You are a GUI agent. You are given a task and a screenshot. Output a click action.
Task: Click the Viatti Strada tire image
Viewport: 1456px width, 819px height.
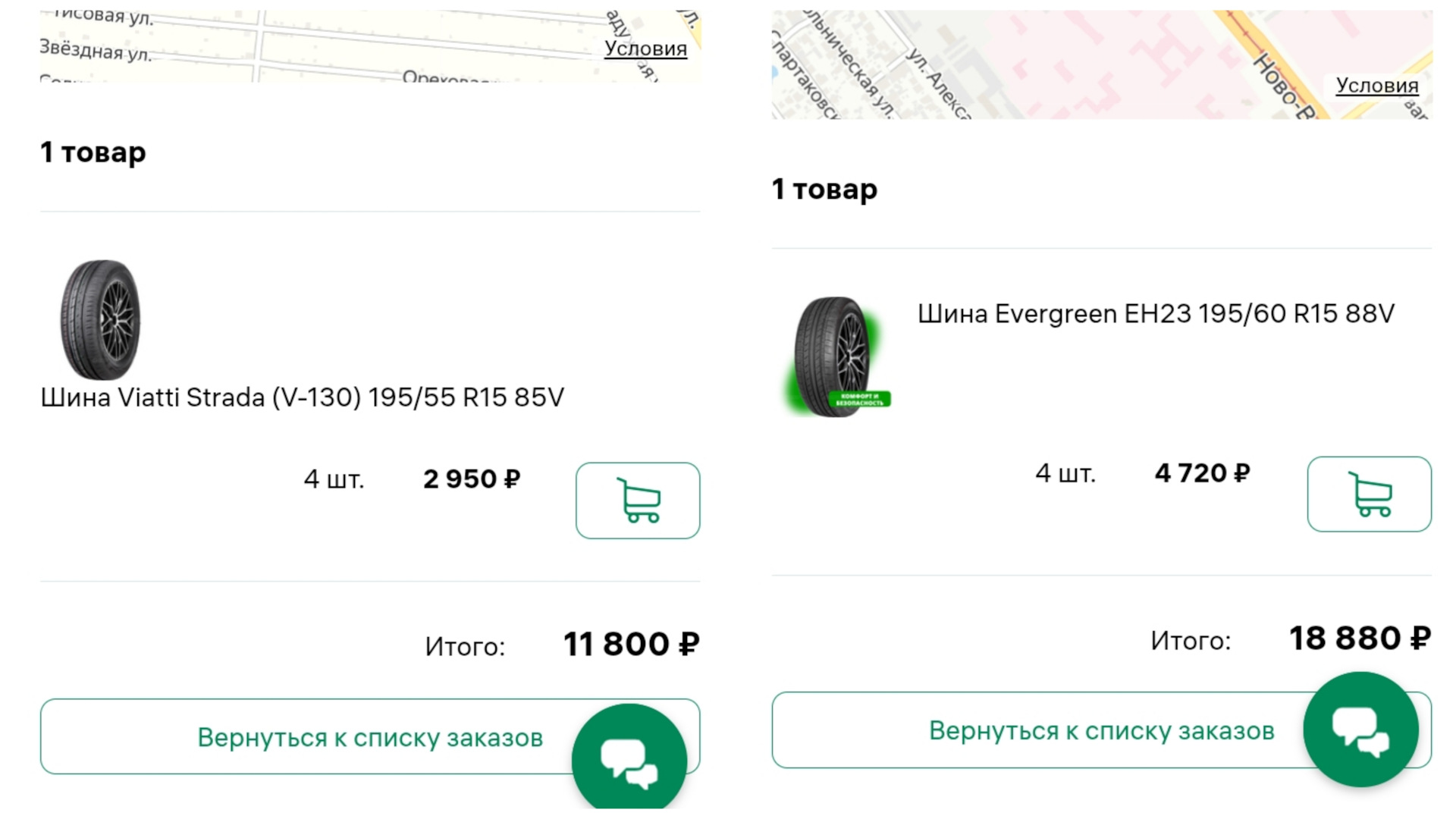[x=101, y=319]
